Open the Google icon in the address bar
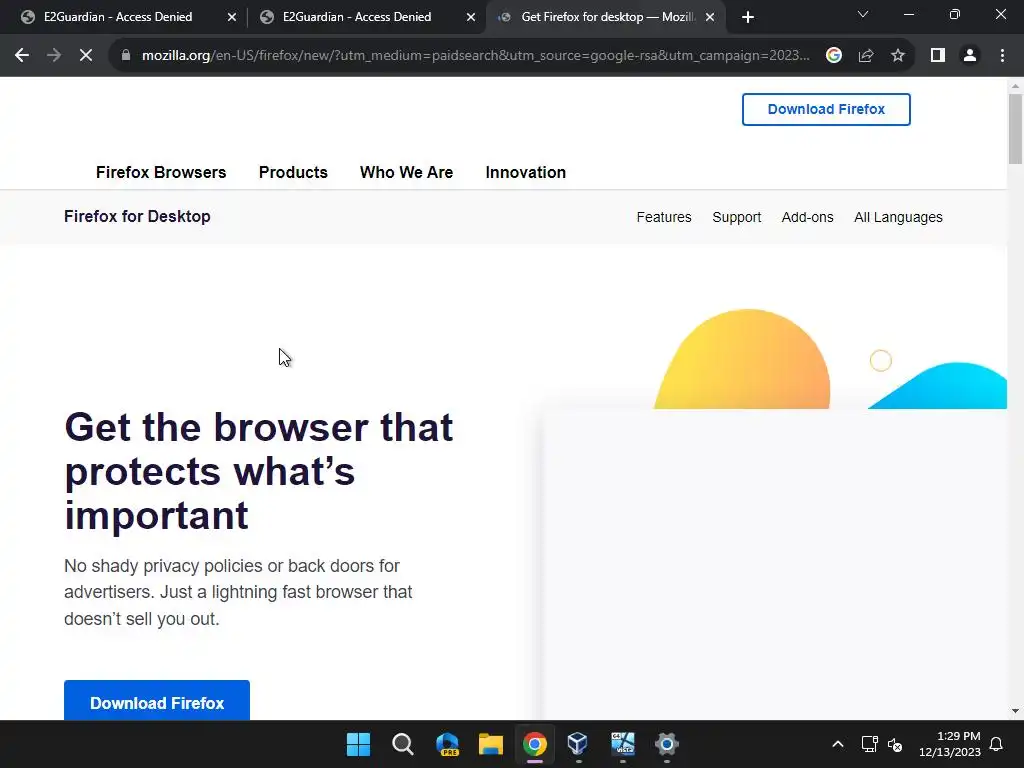 click(833, 56)
